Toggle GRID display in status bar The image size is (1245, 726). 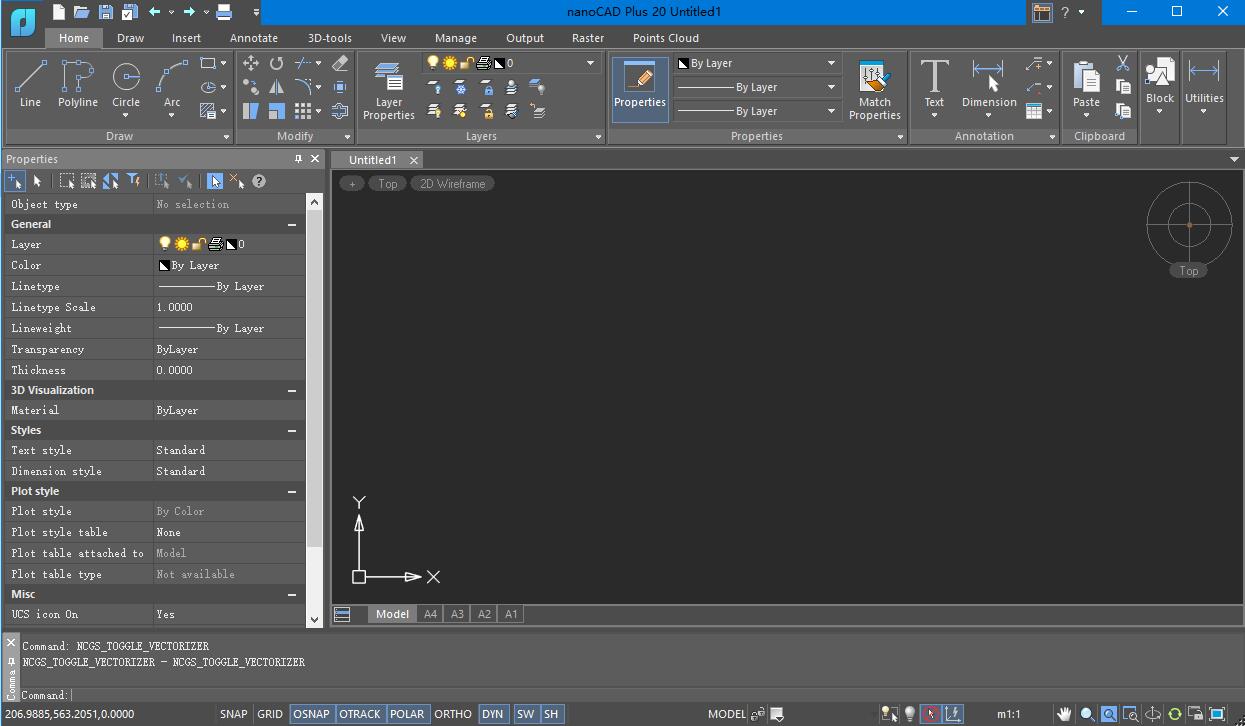[x=270, y=714]
